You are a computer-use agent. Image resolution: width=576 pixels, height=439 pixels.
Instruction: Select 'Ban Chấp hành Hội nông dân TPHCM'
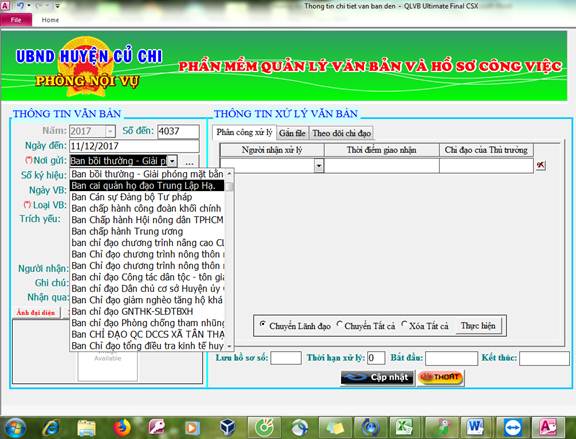(x=147, y=220)
